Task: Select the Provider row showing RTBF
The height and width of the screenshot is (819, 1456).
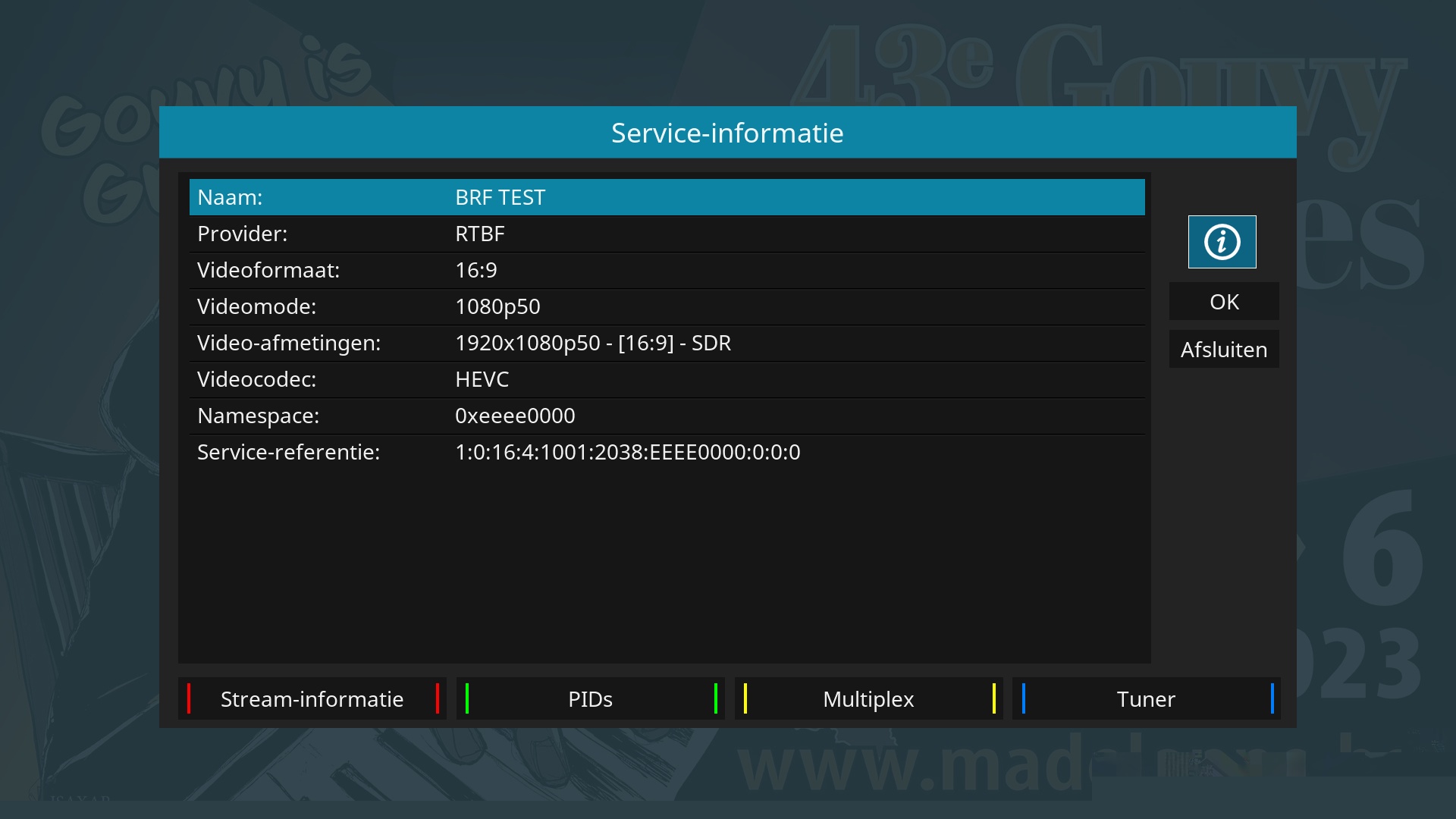Action: [667, 234]
